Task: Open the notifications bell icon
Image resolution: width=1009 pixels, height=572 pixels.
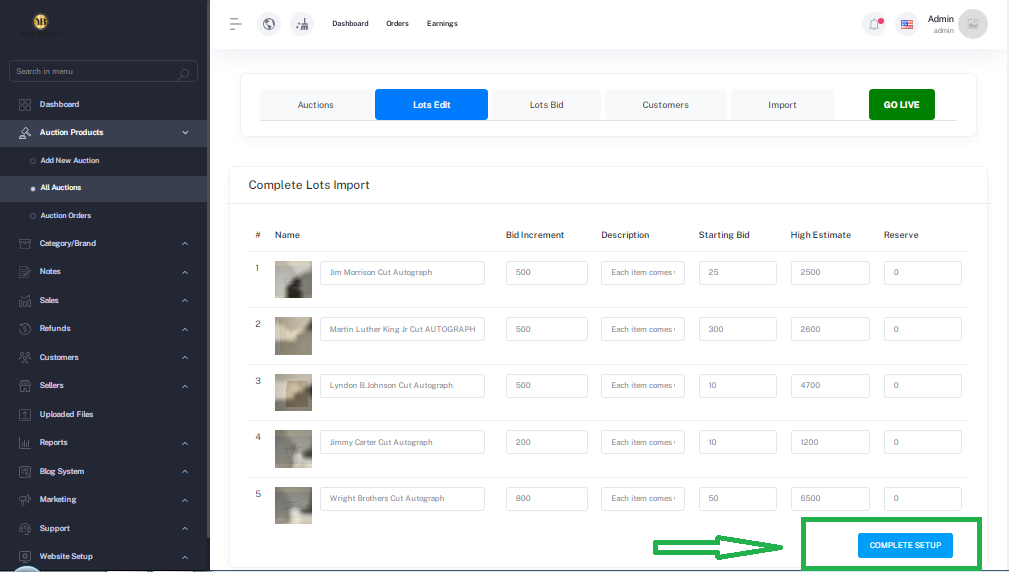Action: pos(874,24)
